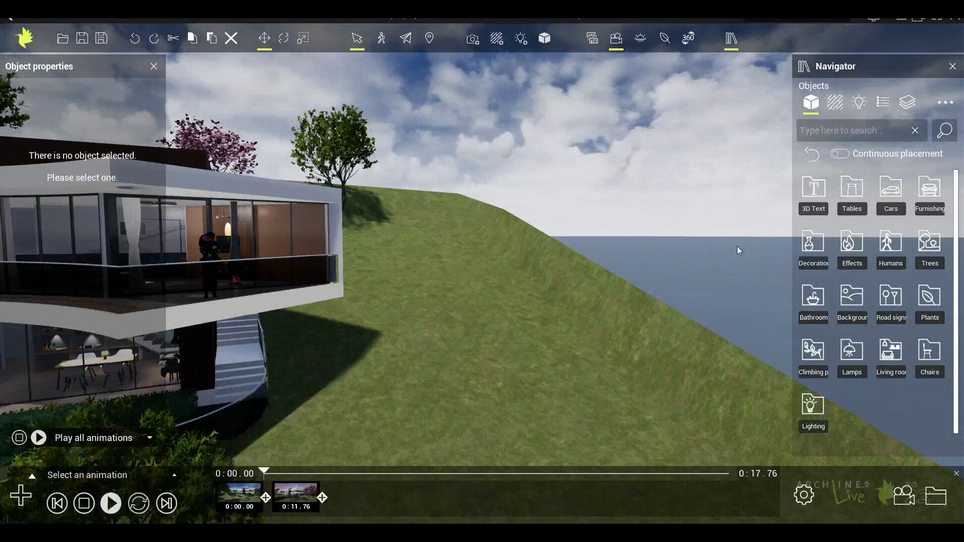This screenshot has width=964, height=542.
Task: Close the Object properties panel
Action: tap(154, 66)
